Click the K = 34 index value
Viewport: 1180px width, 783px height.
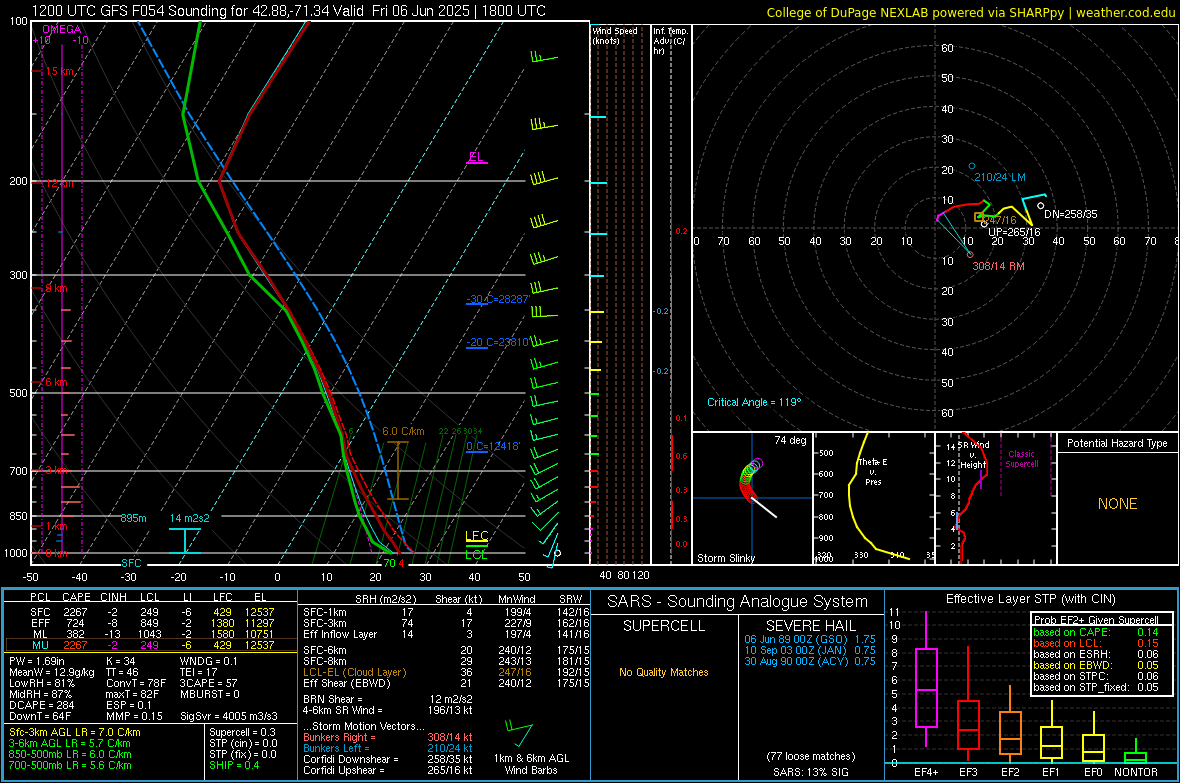pos(120,661)
